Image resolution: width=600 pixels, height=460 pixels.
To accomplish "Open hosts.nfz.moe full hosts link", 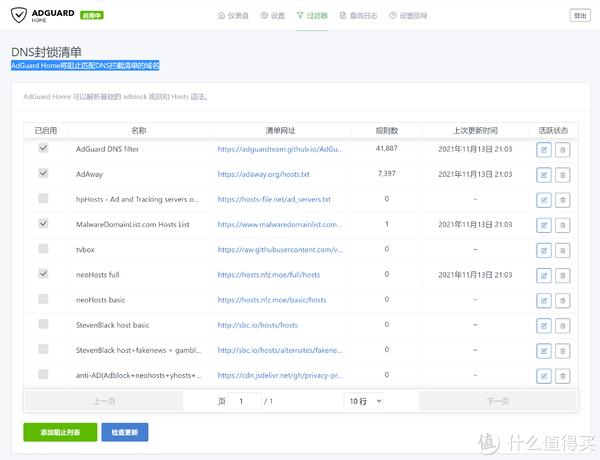I will pyautogui.click(x=269, y=275).
